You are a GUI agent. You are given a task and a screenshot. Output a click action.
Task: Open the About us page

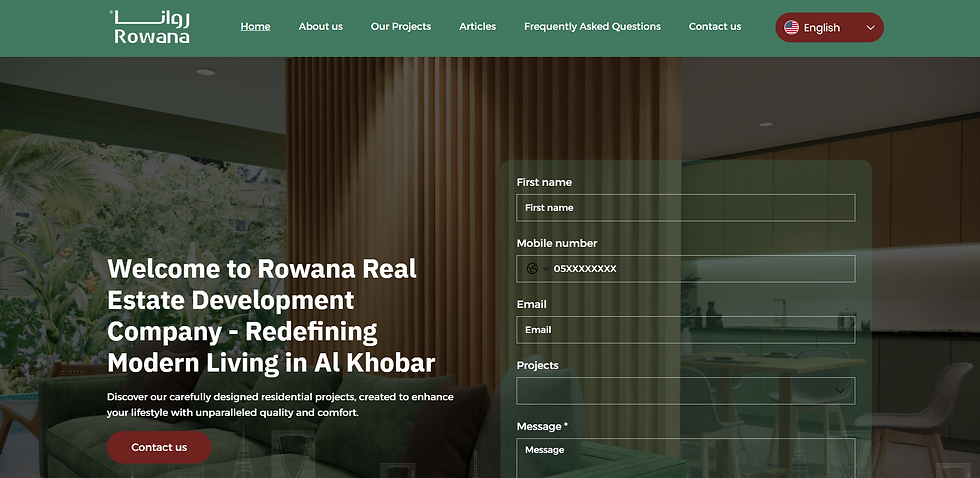coord(321,26)
